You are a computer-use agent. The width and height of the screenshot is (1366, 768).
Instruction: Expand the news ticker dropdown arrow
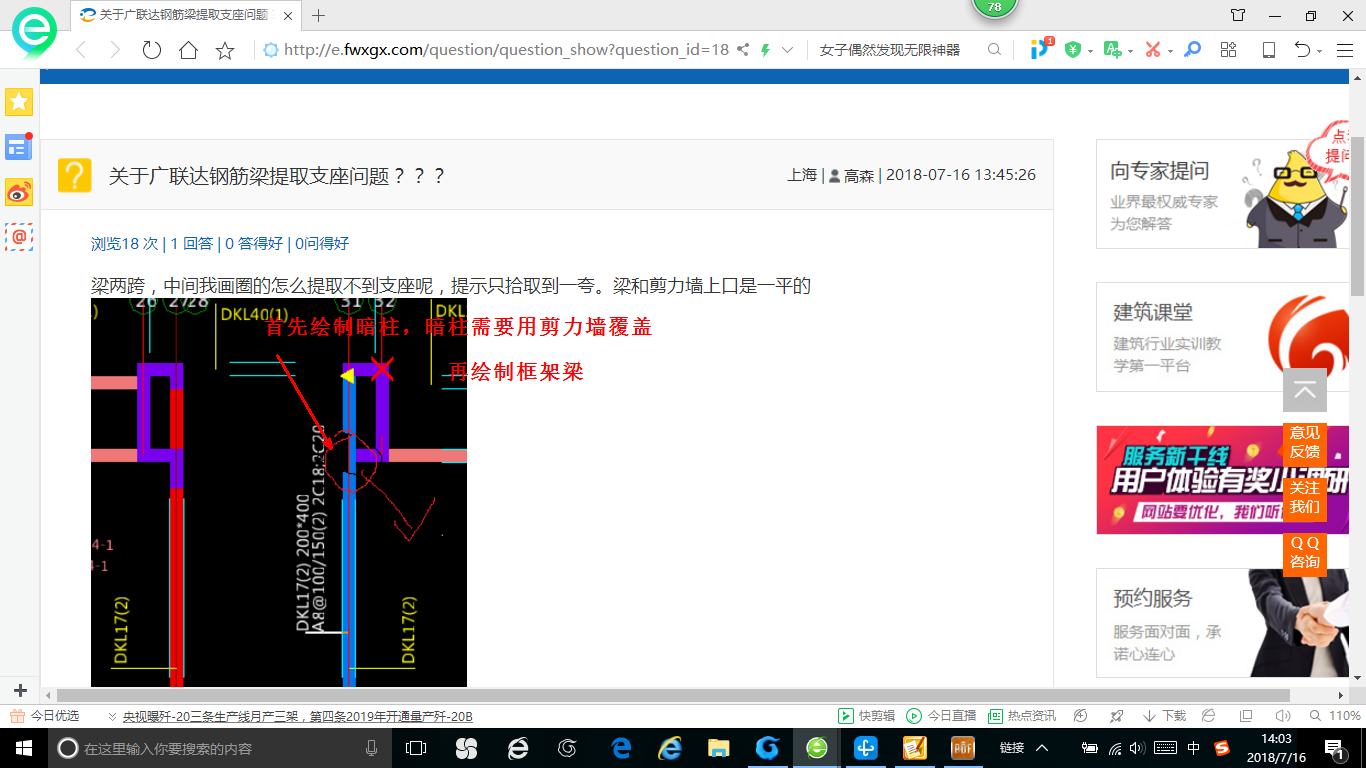(x=112, y=716)
